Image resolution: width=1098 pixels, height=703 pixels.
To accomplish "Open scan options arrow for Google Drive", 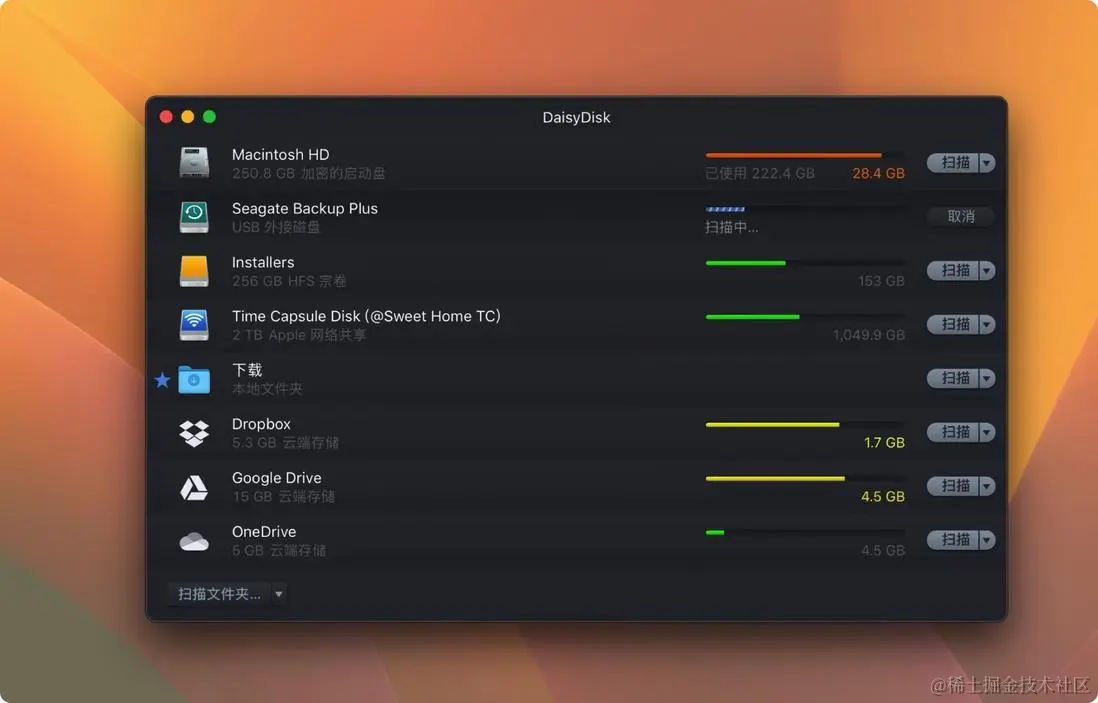I will point(987,486).
